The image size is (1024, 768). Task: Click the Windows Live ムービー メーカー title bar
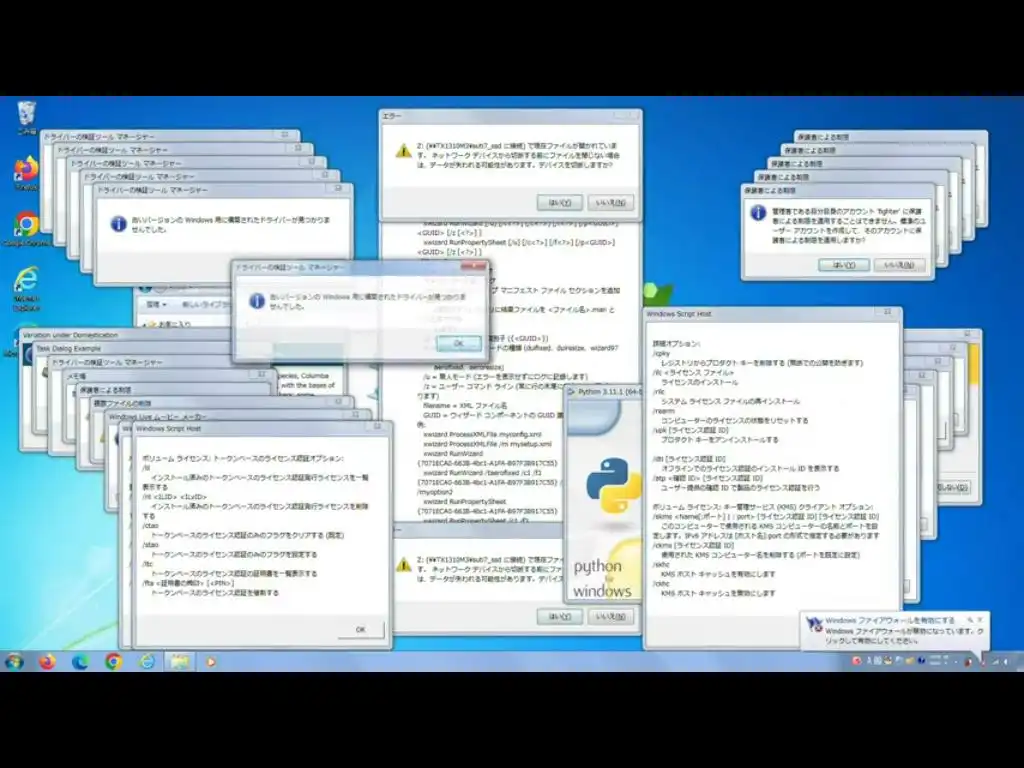(x=238, y=416)
